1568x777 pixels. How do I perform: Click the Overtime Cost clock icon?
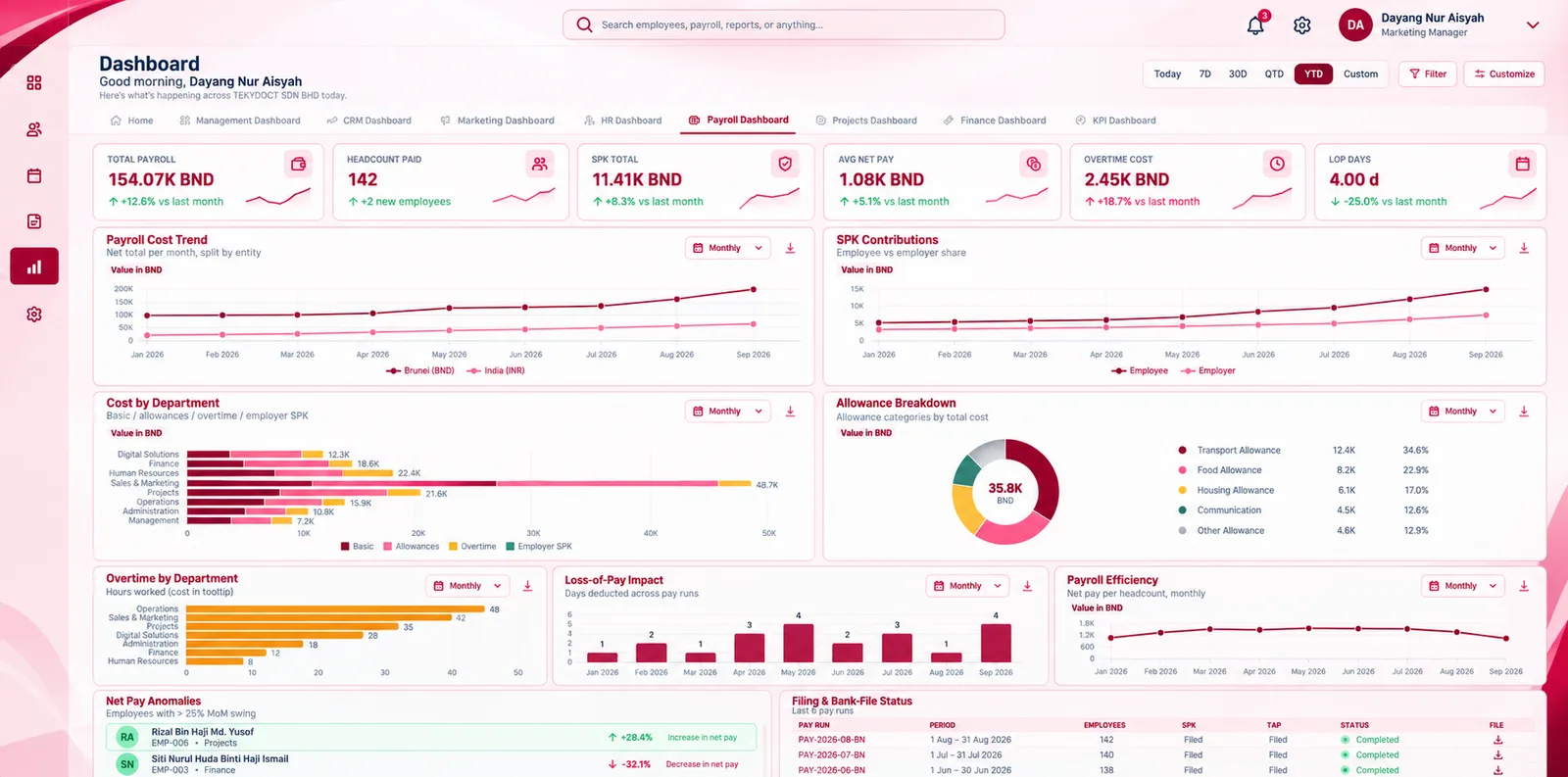pos(1277,164)
